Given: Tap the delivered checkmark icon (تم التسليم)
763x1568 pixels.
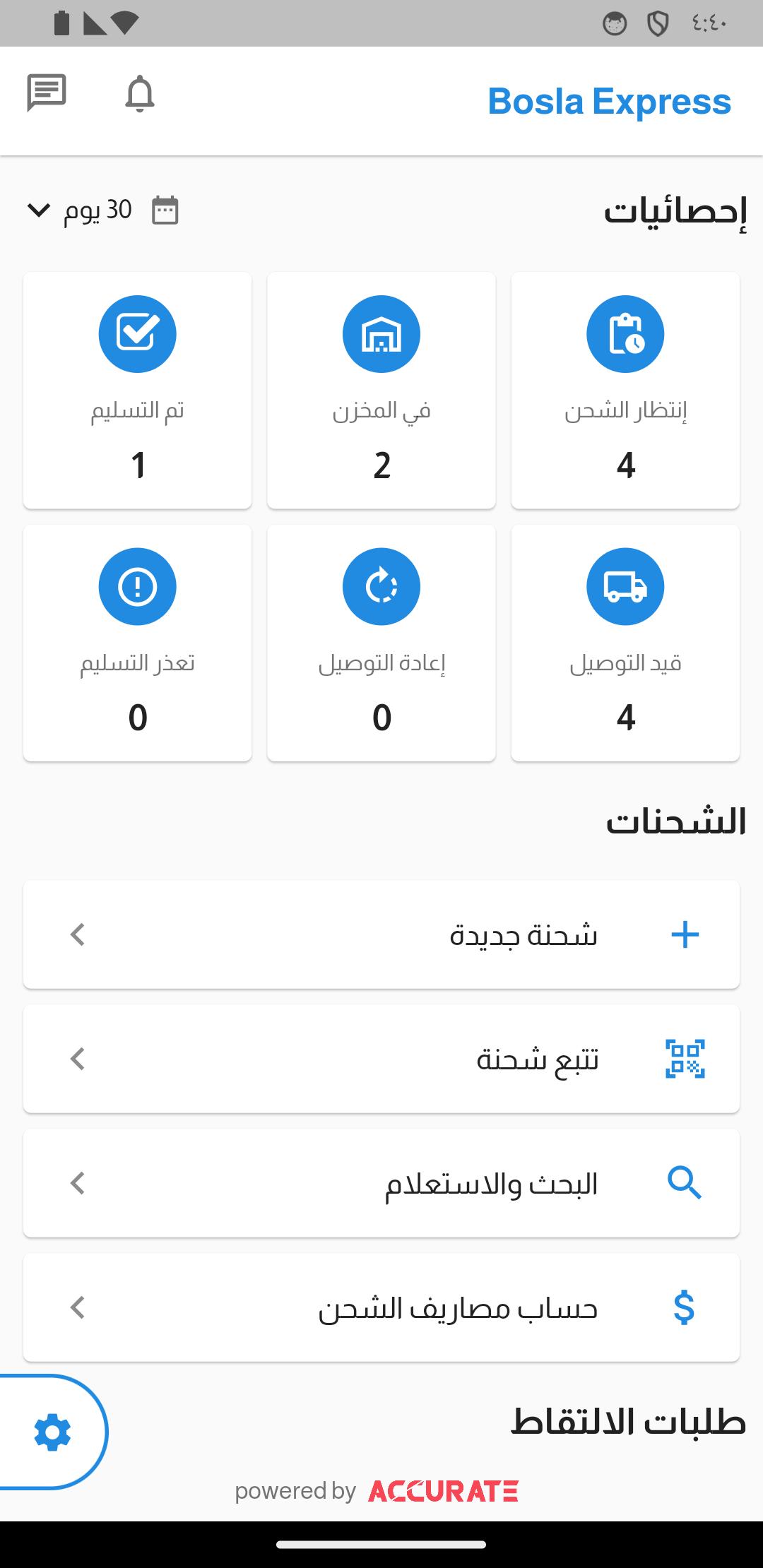Looking at the screenshot, I should 137,333.
